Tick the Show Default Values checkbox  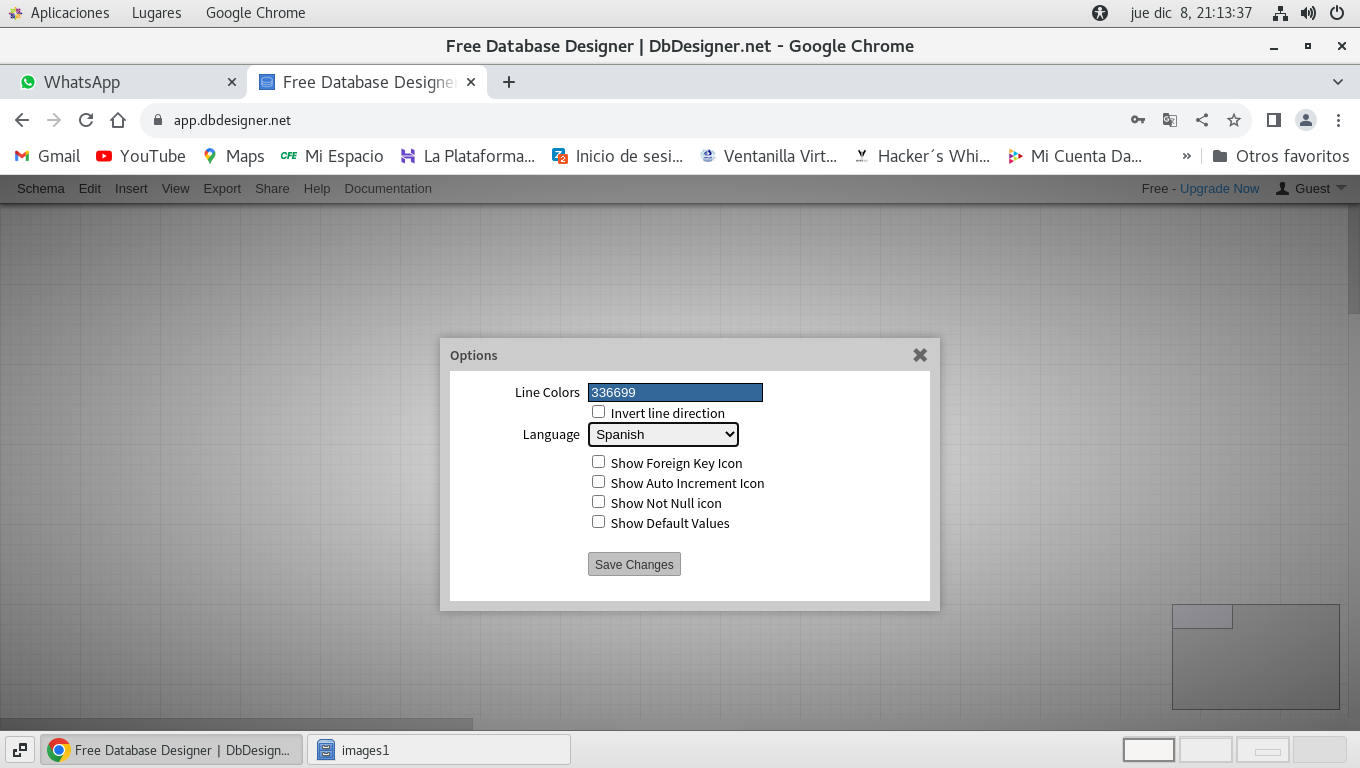pos(598,522)
